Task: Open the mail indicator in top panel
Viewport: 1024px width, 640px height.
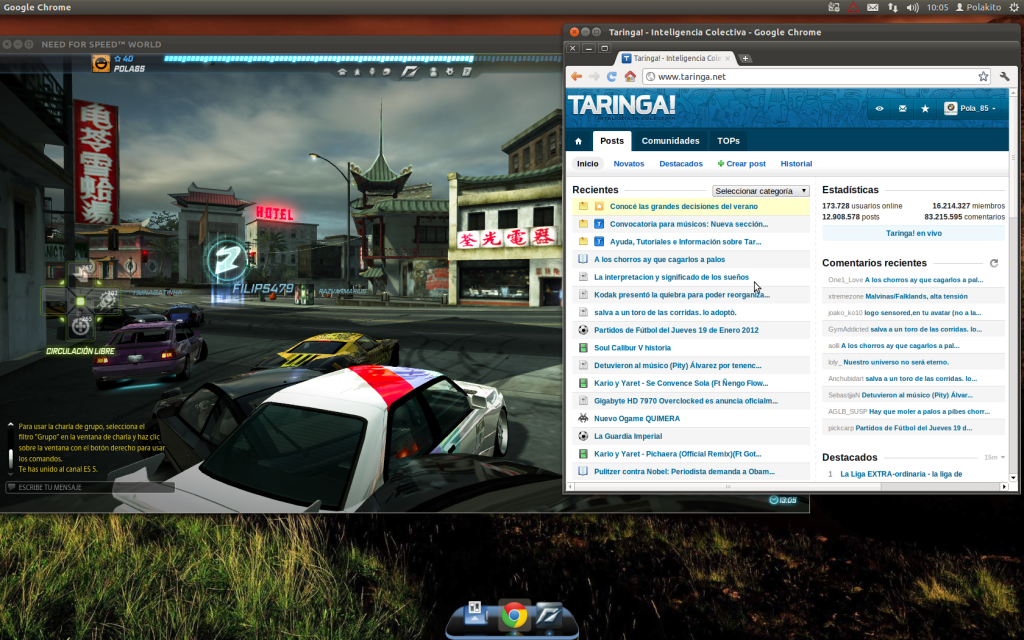Action: point(872,7)
